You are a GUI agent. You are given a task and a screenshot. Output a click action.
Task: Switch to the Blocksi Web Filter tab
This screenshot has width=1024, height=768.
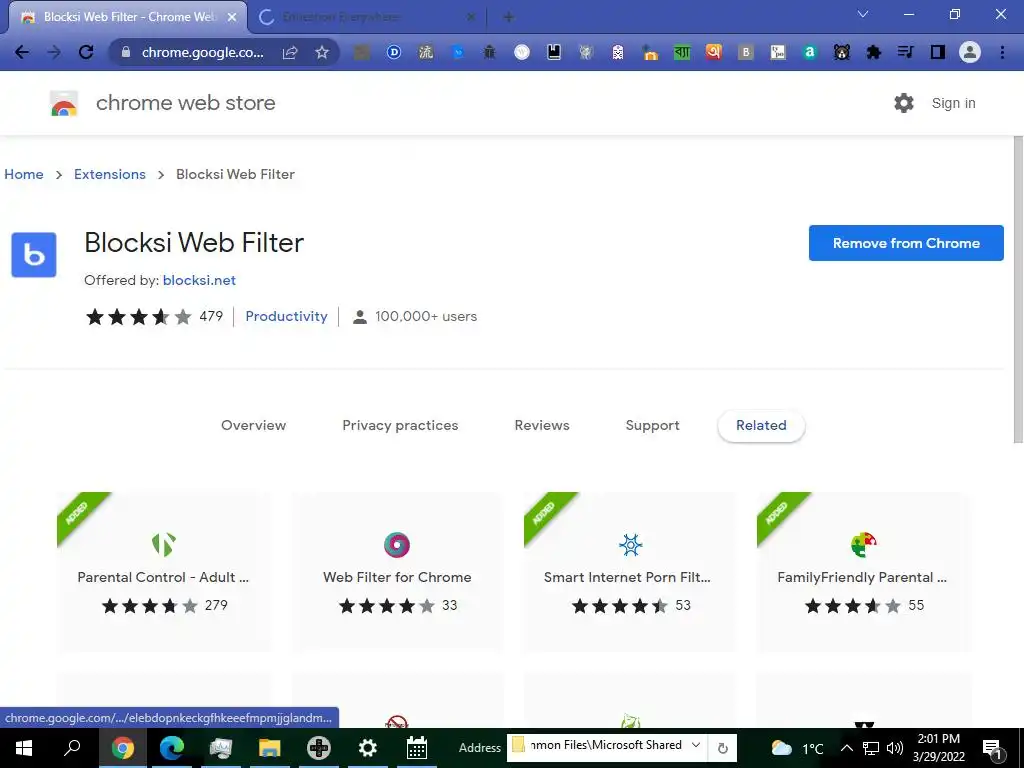(x=128, y=17)
